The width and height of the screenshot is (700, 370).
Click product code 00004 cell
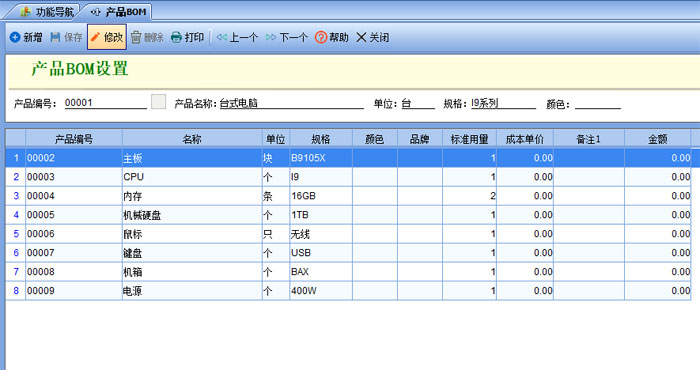(x=74, y=196)
